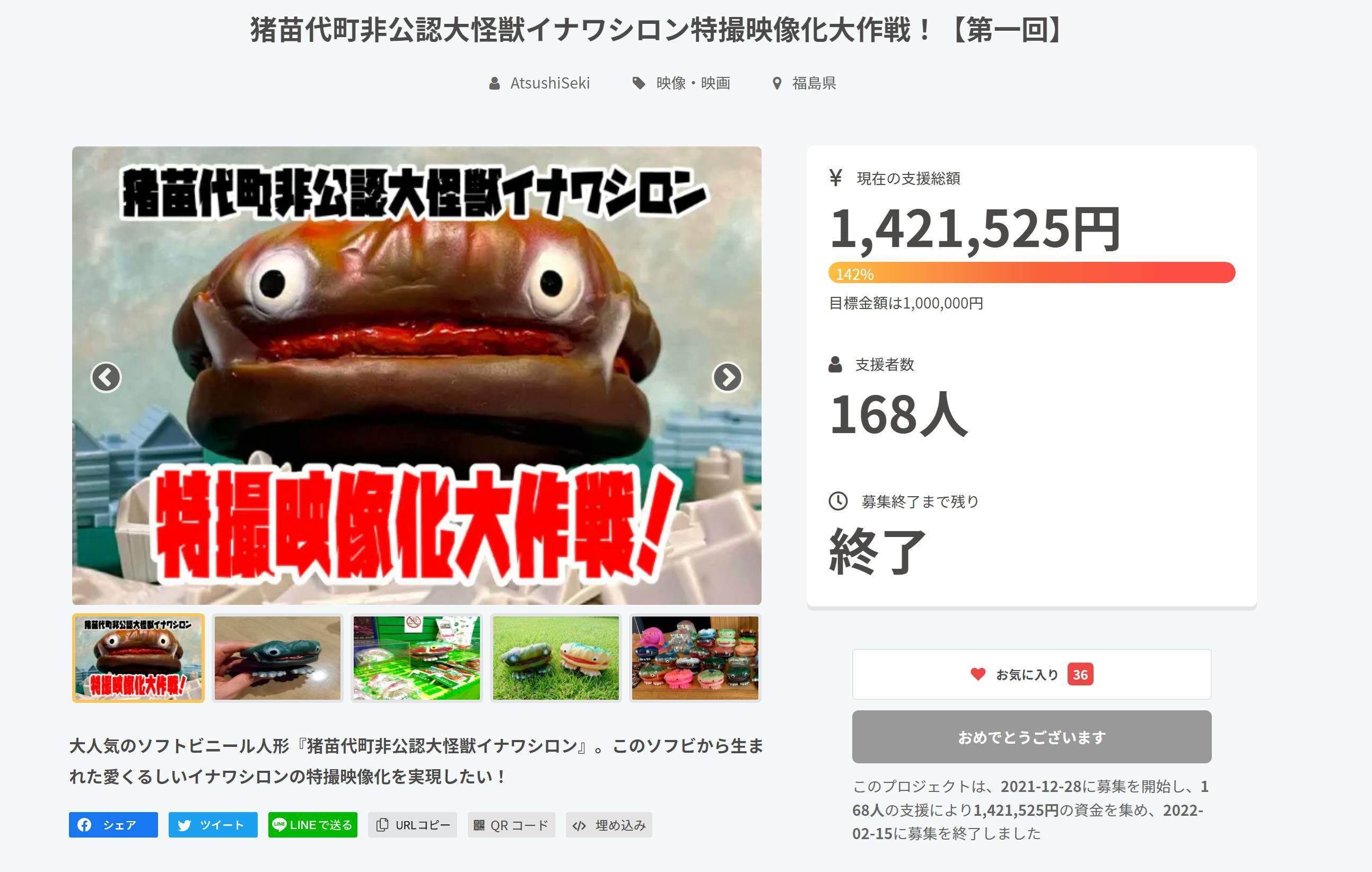Show the shop display case thumbnail
This screenshot has width=1372, height=872.
416,658
